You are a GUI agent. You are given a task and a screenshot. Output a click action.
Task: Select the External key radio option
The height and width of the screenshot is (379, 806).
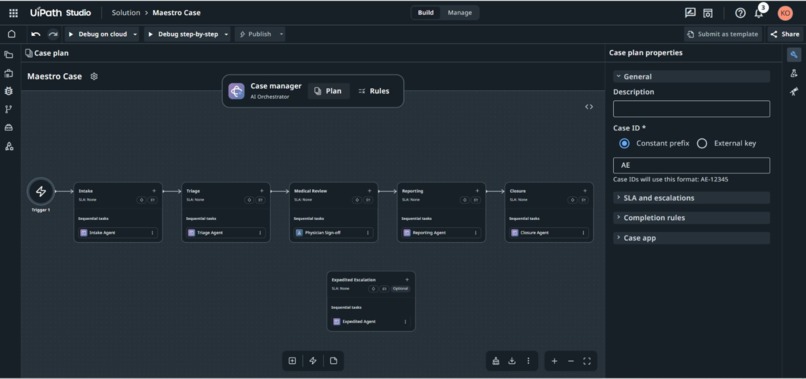[702, 143]
